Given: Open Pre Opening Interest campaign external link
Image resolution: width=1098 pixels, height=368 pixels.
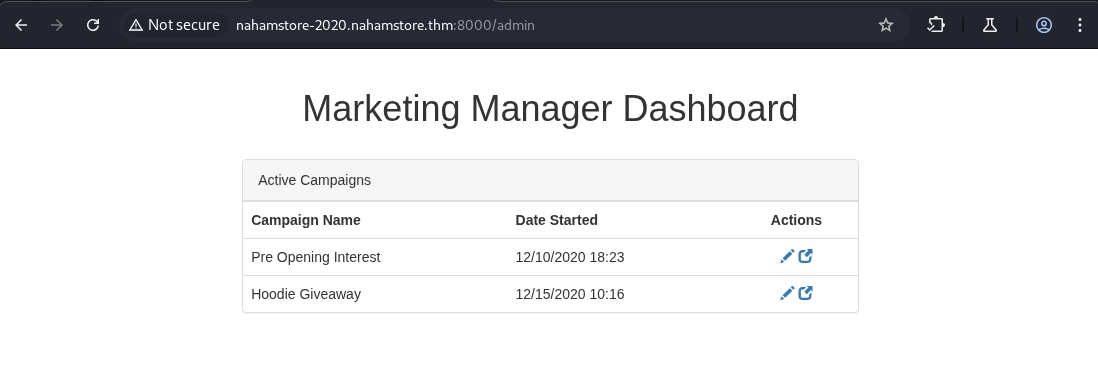Looking at the screenshot, I should (805, 256).
